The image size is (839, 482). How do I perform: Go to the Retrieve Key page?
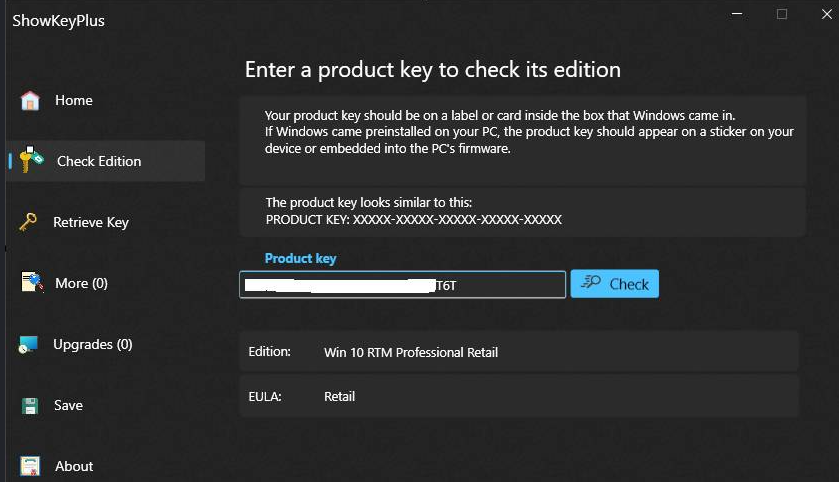pos(91,222)
